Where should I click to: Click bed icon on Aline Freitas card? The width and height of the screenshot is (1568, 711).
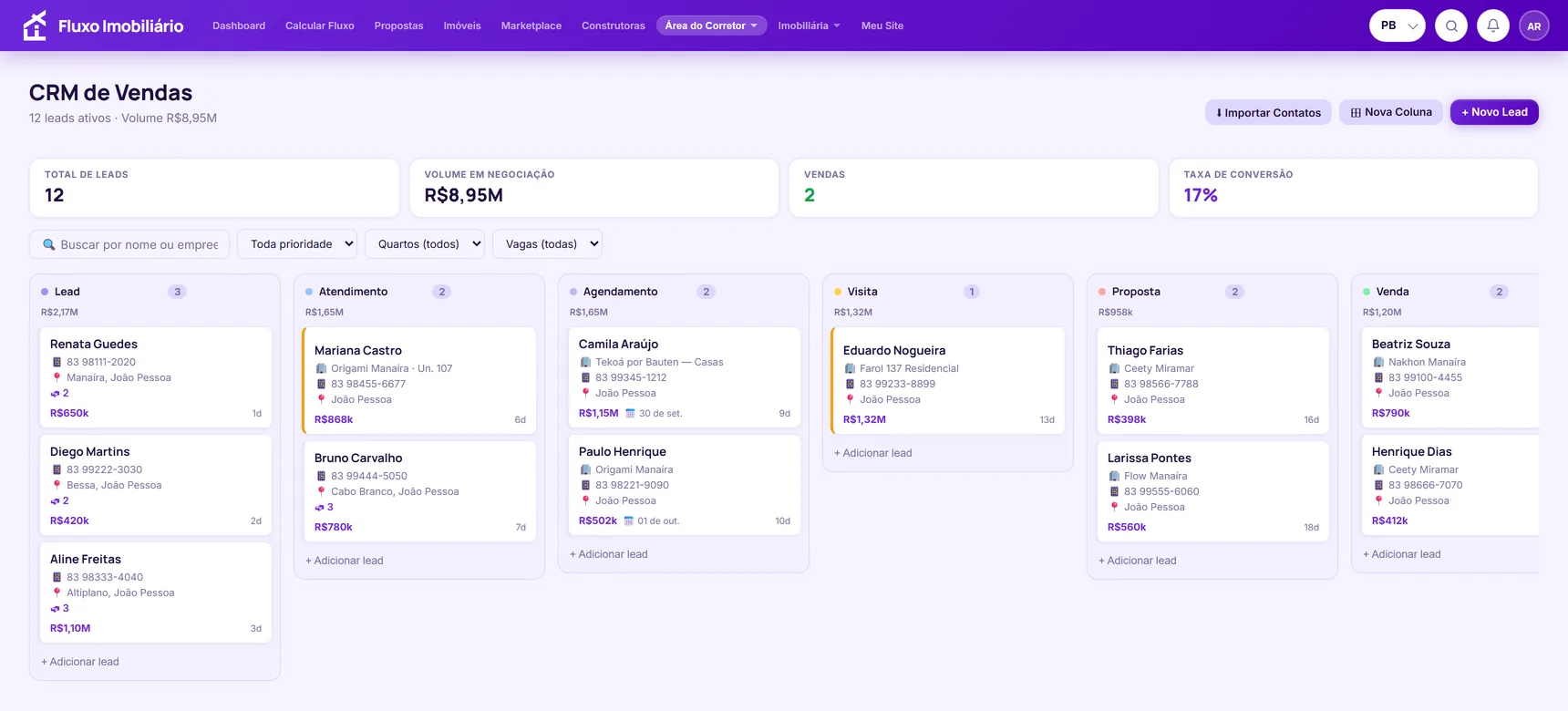tap(55, 608)
